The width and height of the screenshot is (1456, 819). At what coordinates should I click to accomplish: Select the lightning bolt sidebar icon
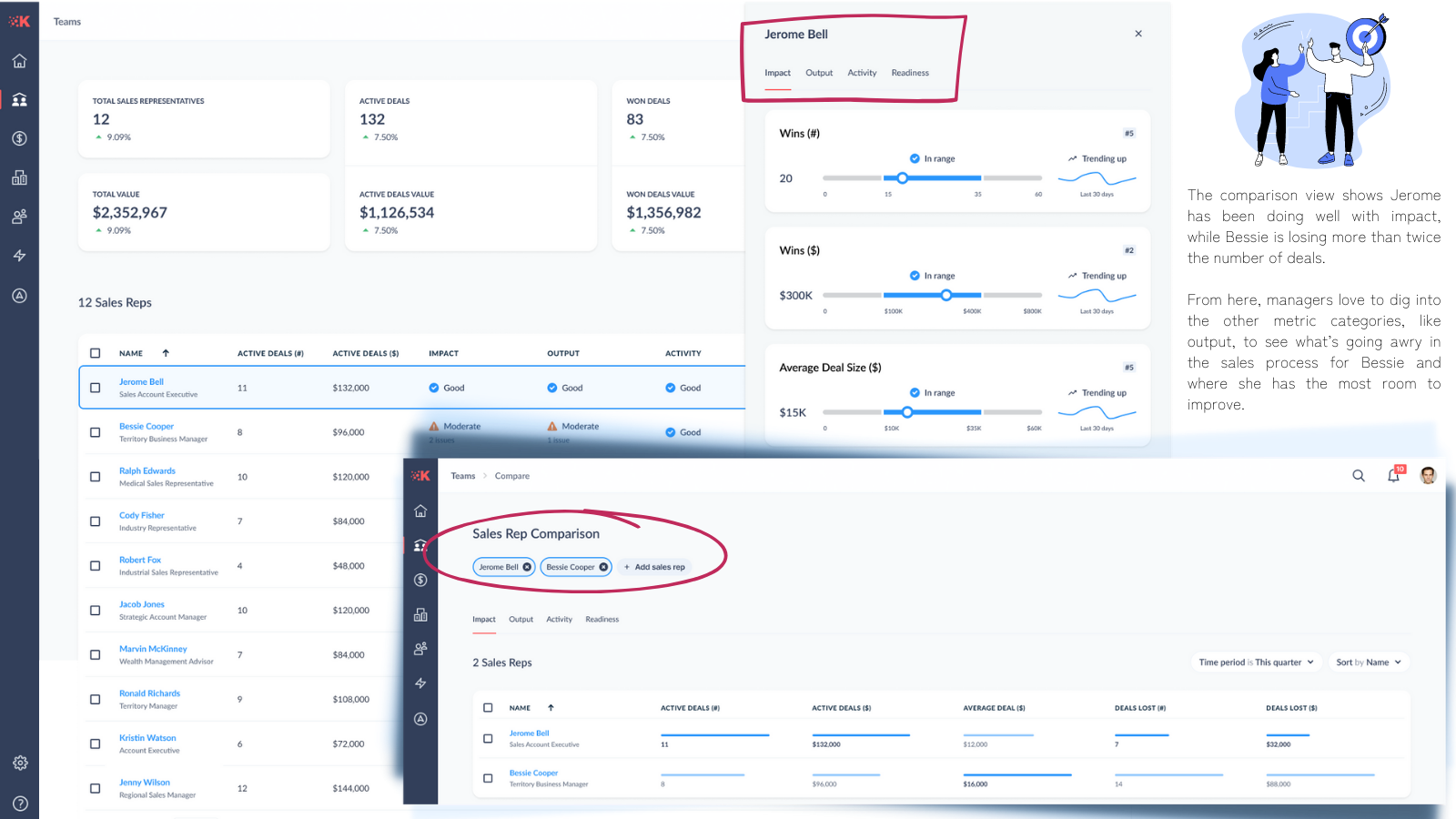click(x=20, y=256)
